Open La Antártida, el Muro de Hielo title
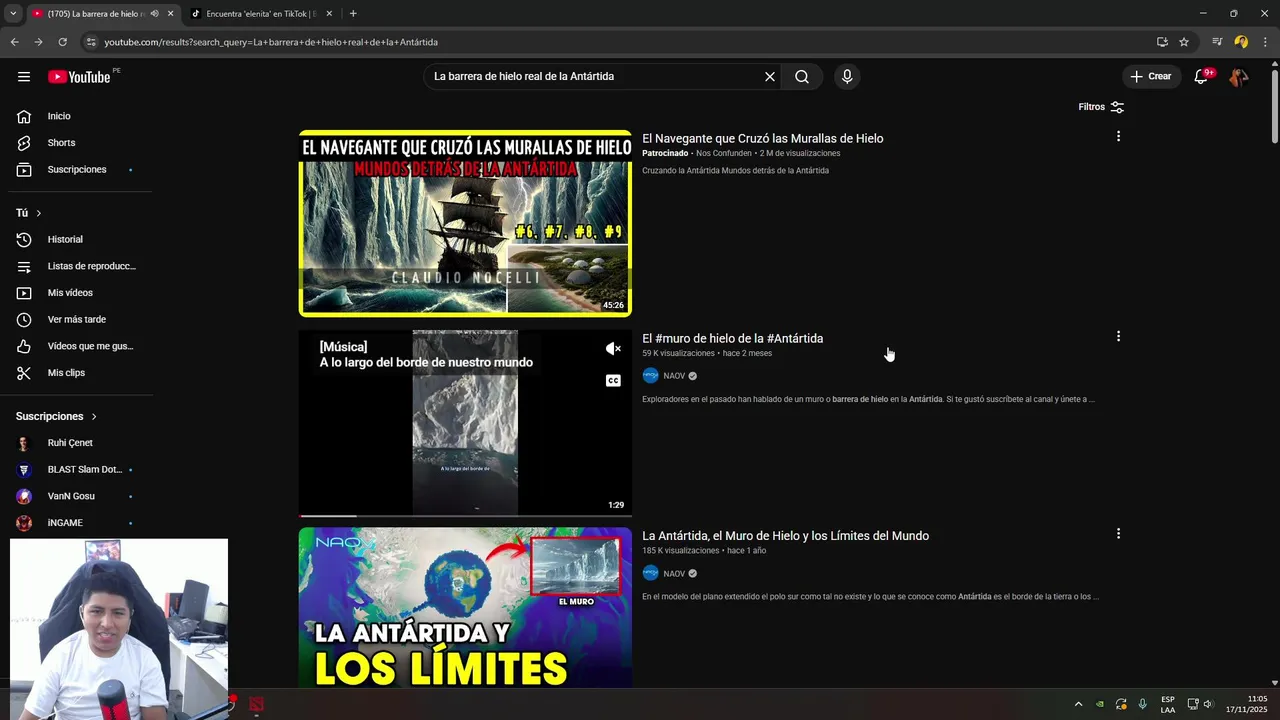 click(786, 536)
